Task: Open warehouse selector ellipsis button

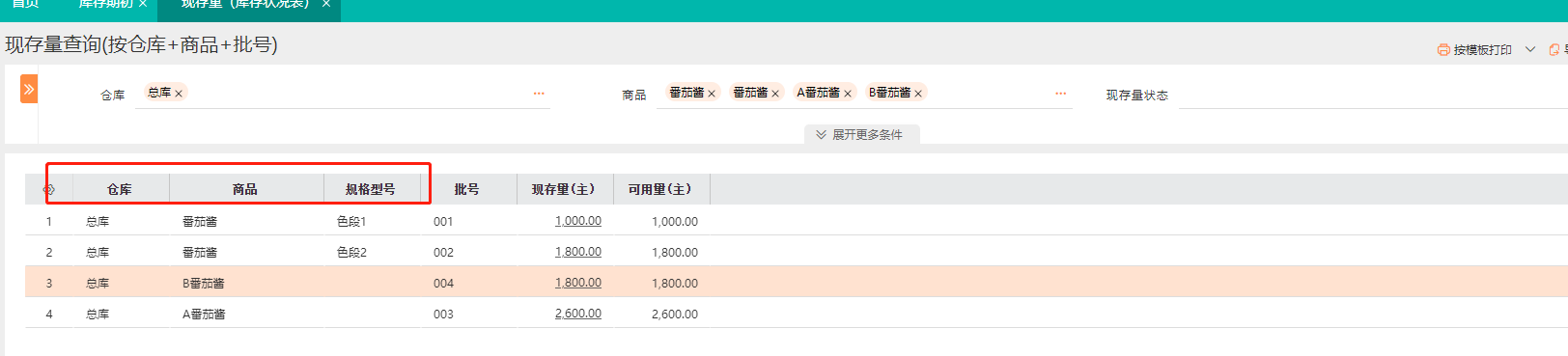Action: pos(539,94)
